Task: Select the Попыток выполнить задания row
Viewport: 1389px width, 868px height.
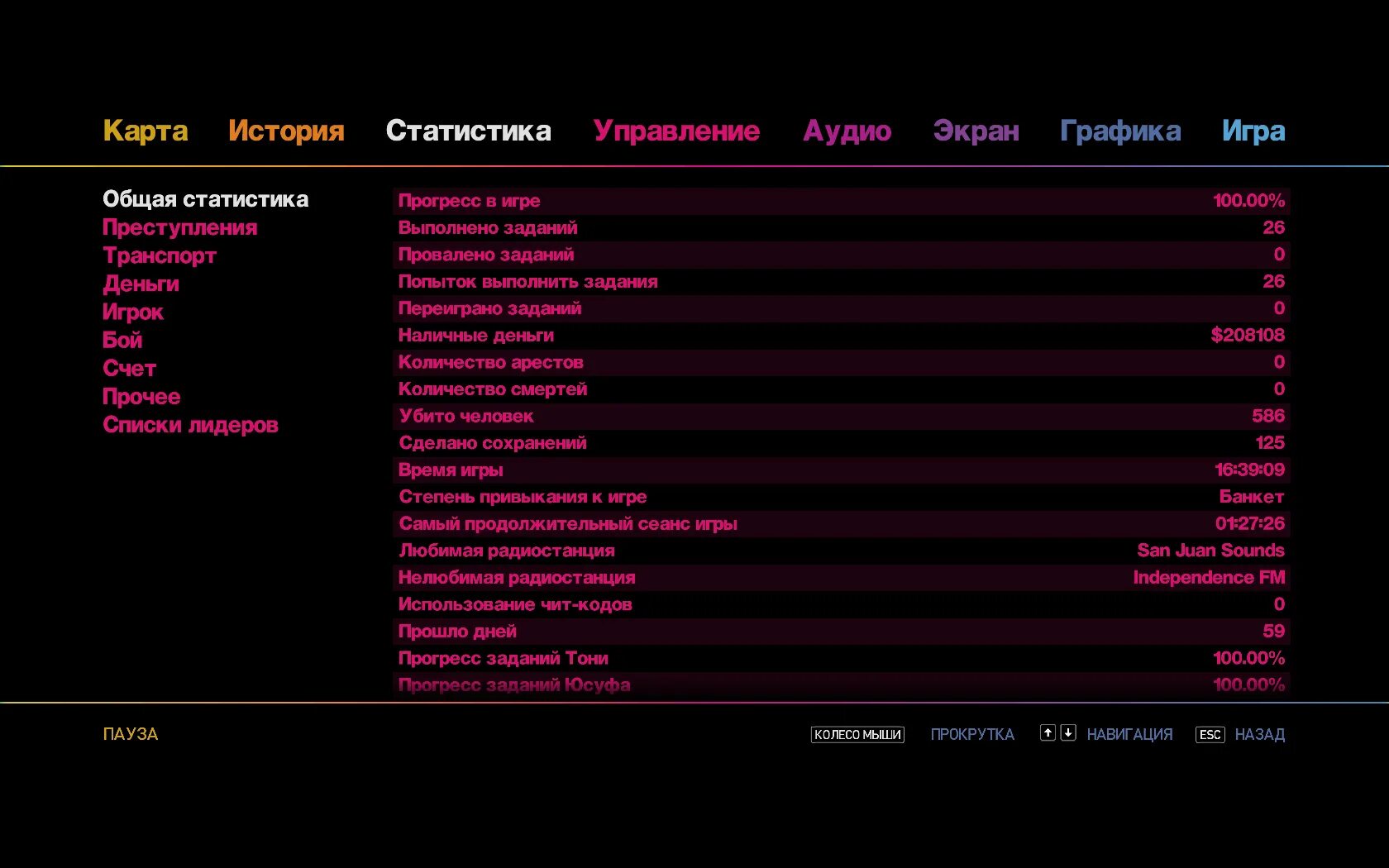Action: (x=842, y=281)
